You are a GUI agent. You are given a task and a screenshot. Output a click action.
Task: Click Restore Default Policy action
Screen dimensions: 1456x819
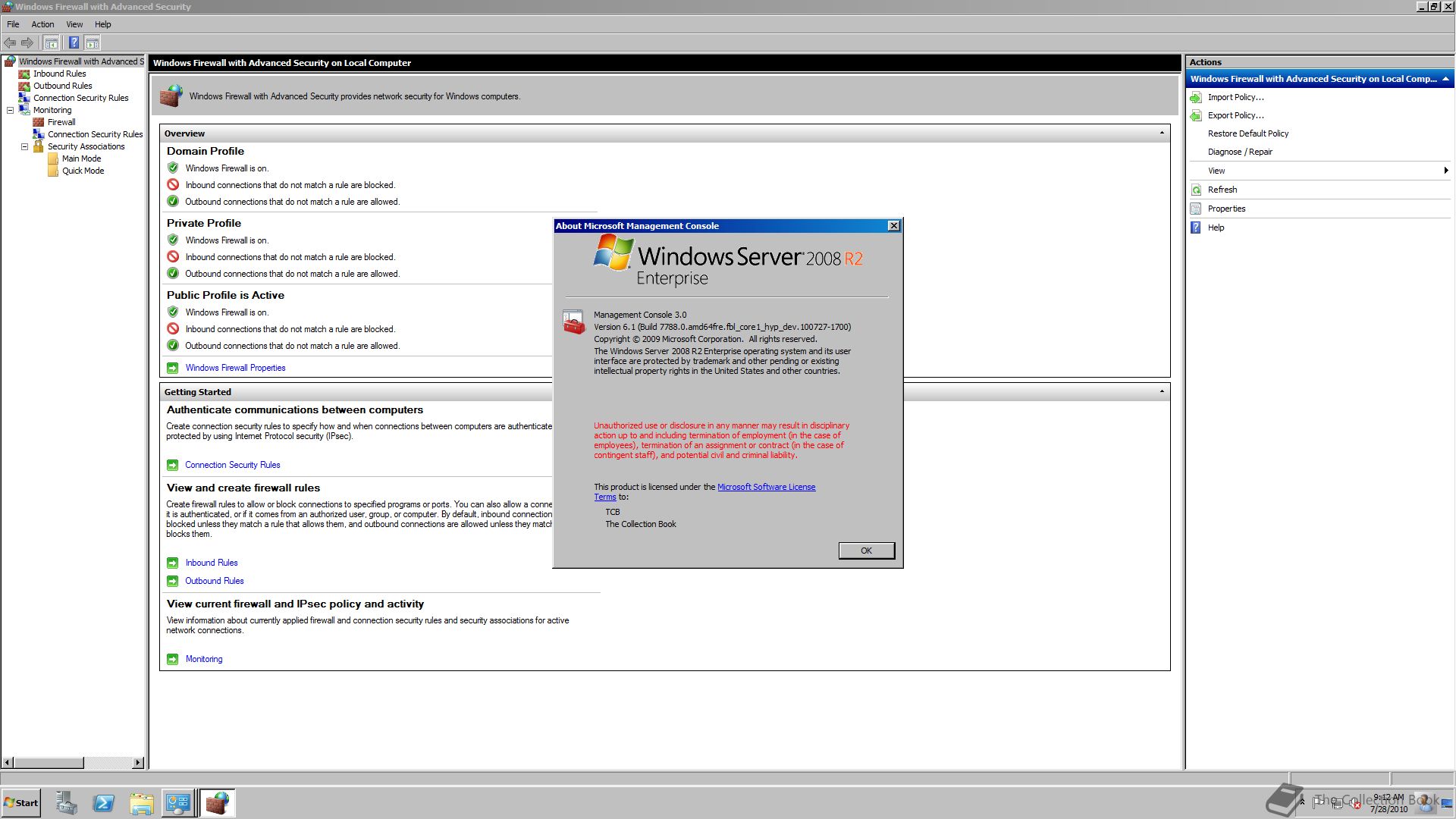click(1247, 133)
